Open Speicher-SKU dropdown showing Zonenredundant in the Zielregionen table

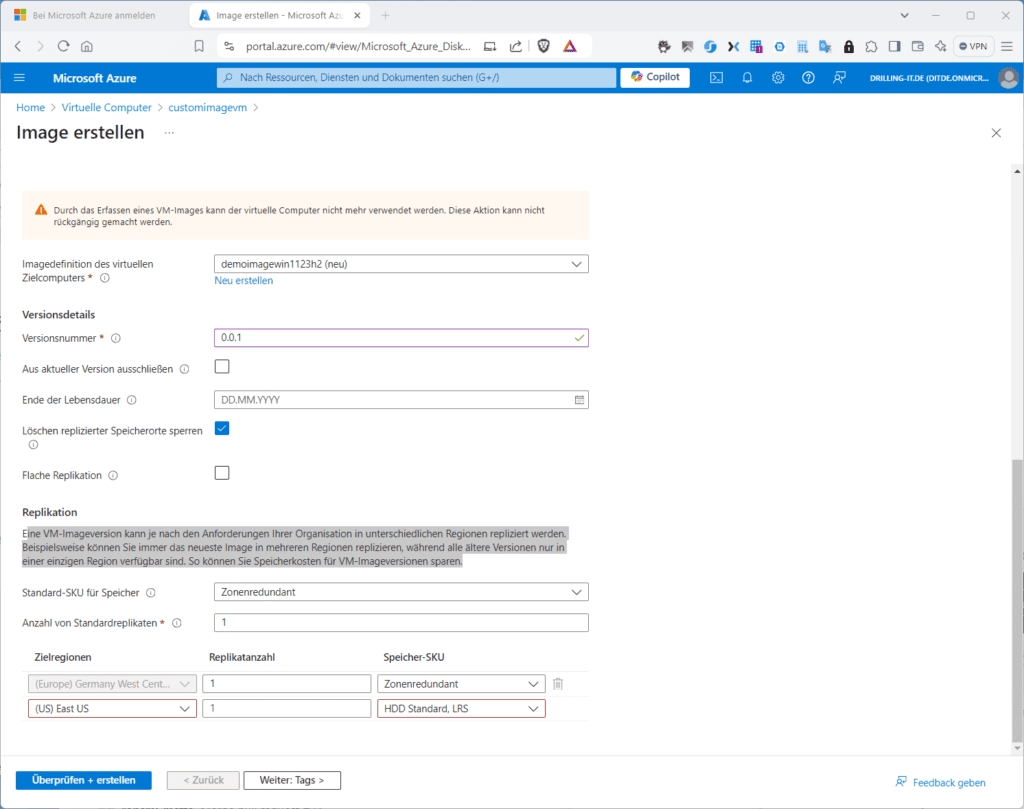pyautogui.click(x=461, y=684)
